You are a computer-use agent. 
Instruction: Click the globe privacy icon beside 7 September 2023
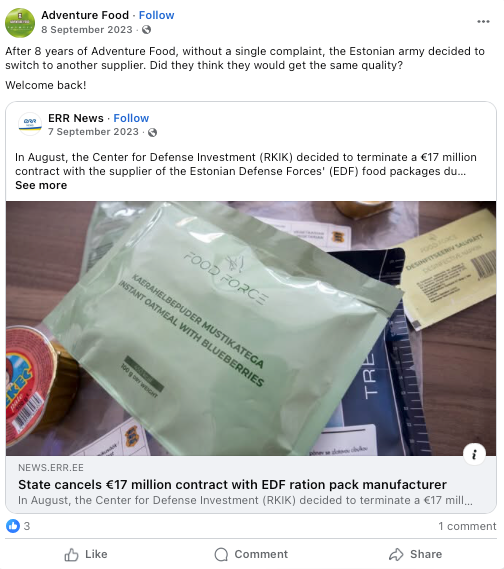point(152,132)
